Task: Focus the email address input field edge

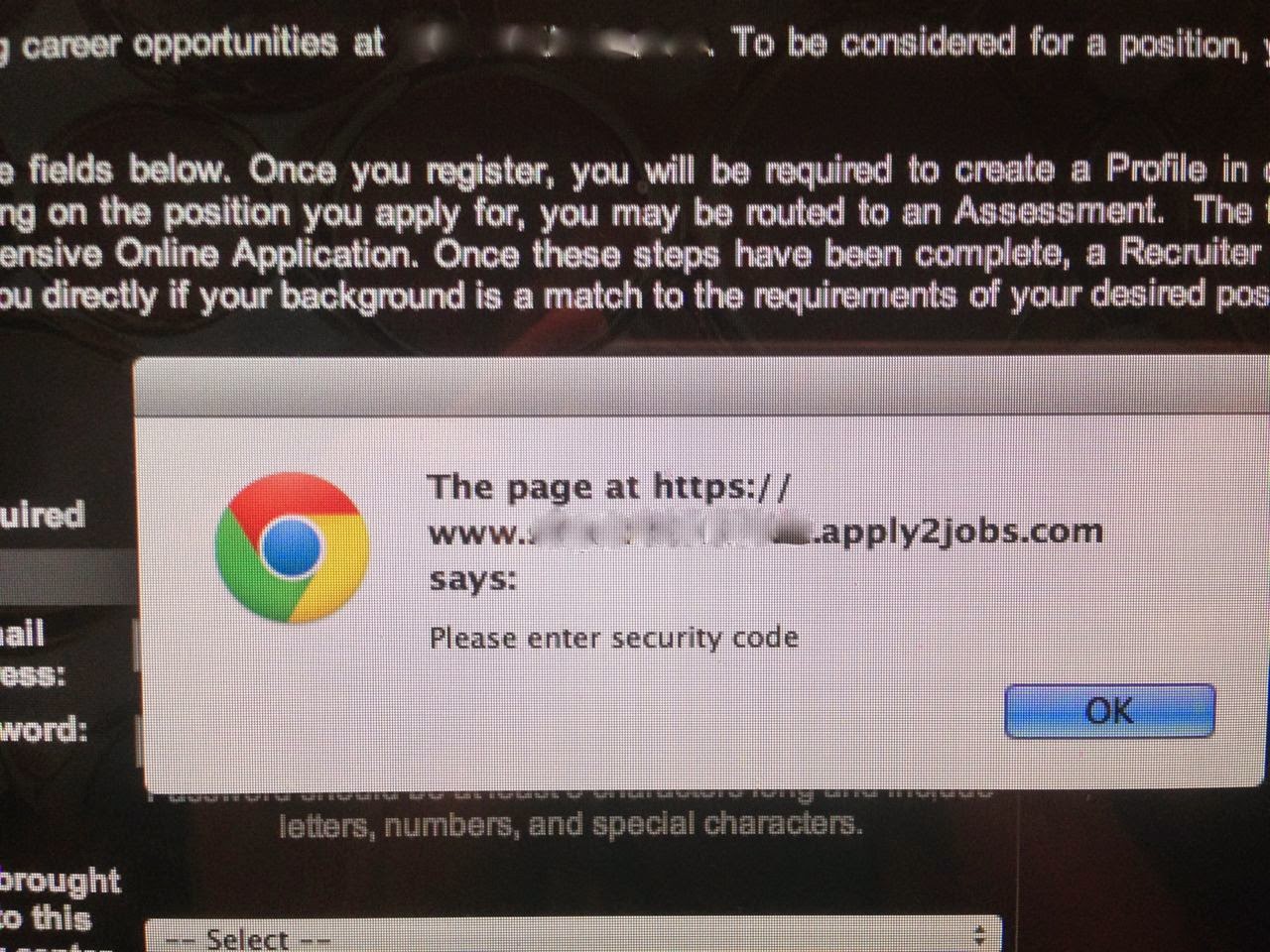Action: (138, 646)
